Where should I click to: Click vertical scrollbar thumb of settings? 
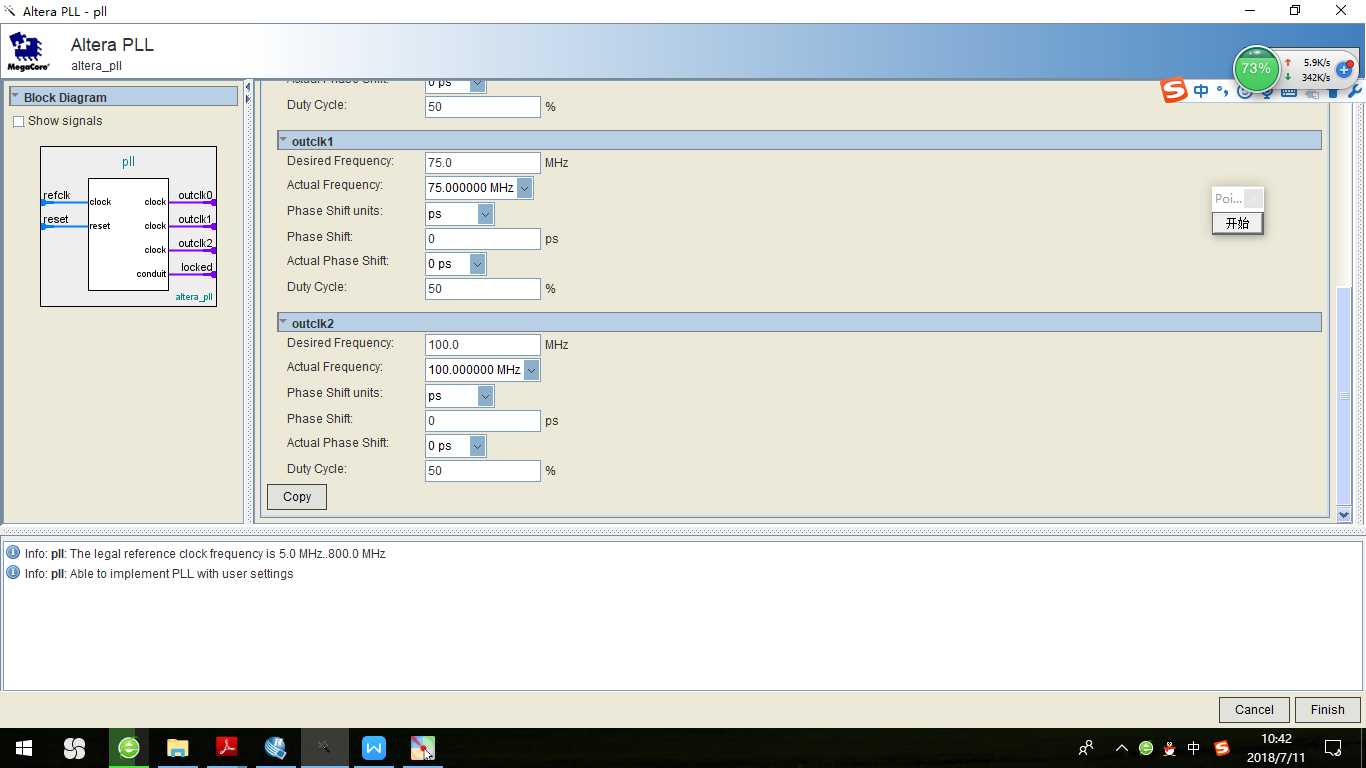point(1344,396)
